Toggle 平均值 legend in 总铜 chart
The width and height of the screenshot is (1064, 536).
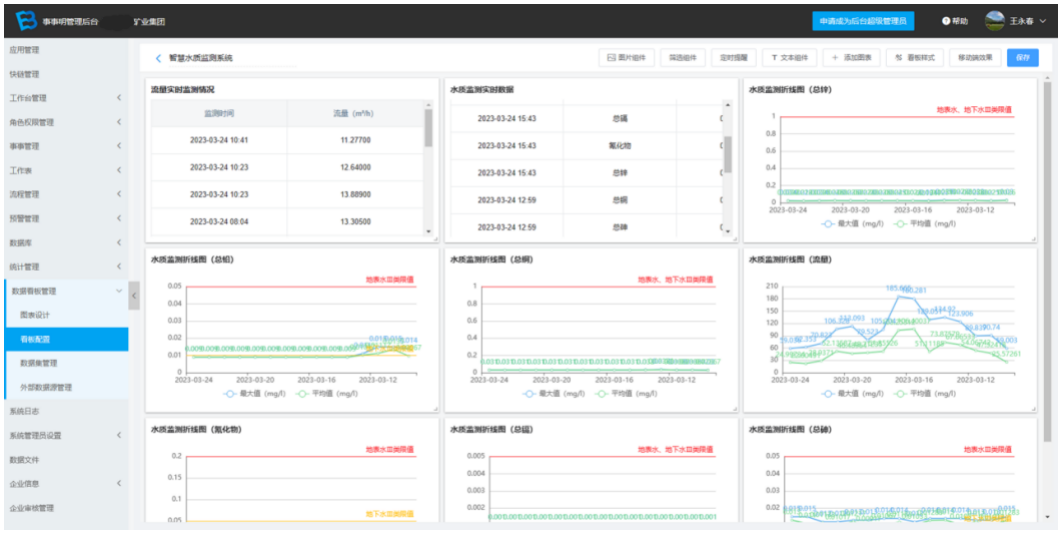(x=628, y=394)
